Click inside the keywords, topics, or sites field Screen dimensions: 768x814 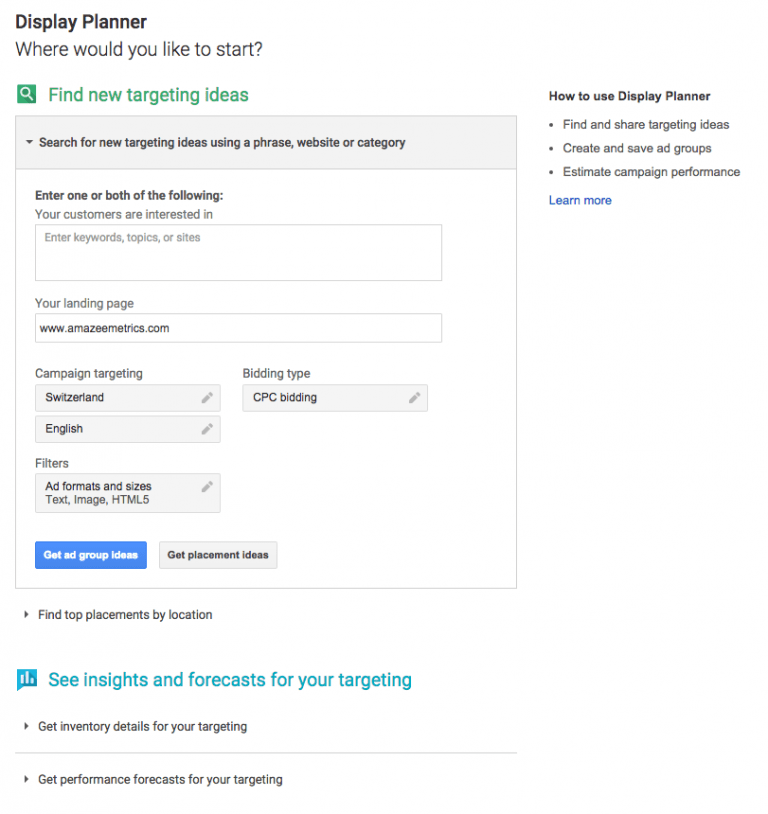coord(238,252)
